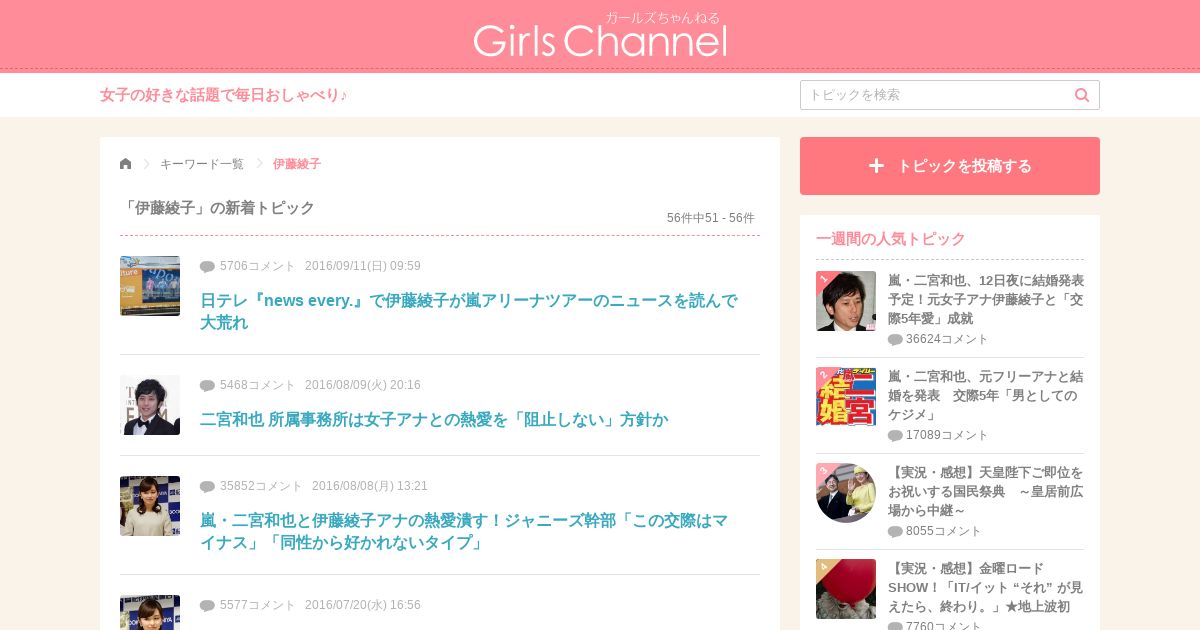Open topic 日テレ『news every.』で伊藤綾子が嵐アリーナツアー

[470, 311]
